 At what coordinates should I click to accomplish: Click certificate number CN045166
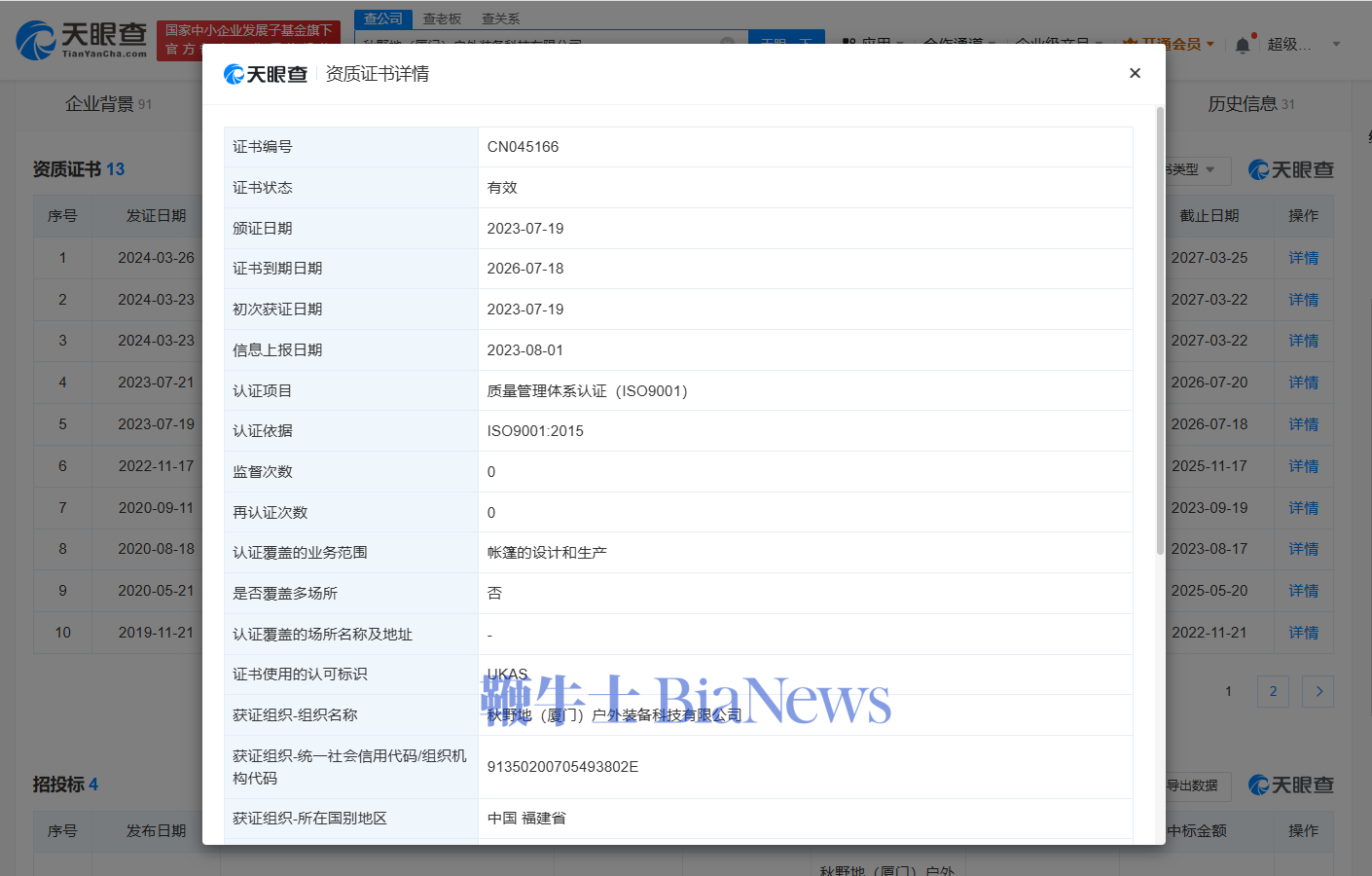(x=523, y=147)
